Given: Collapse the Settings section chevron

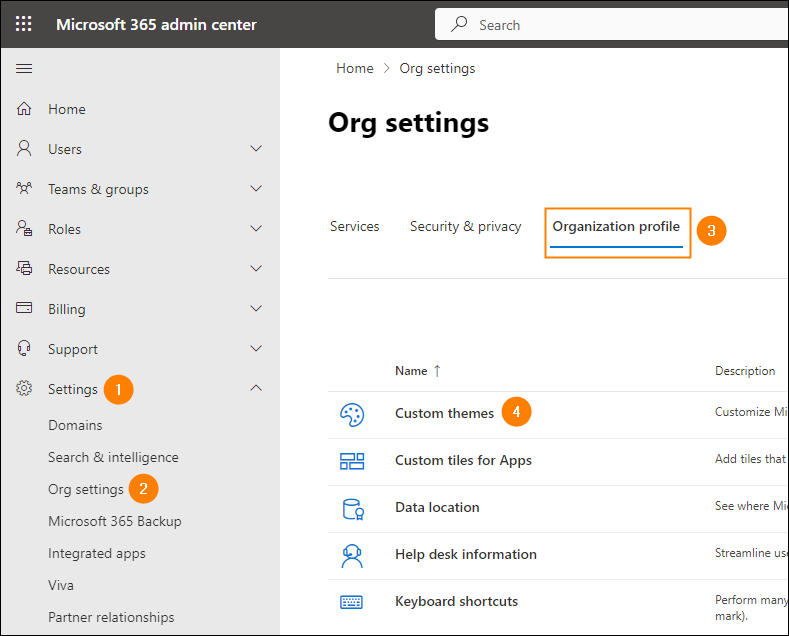Looking at the screenshot, I should [x=256, y=389].
